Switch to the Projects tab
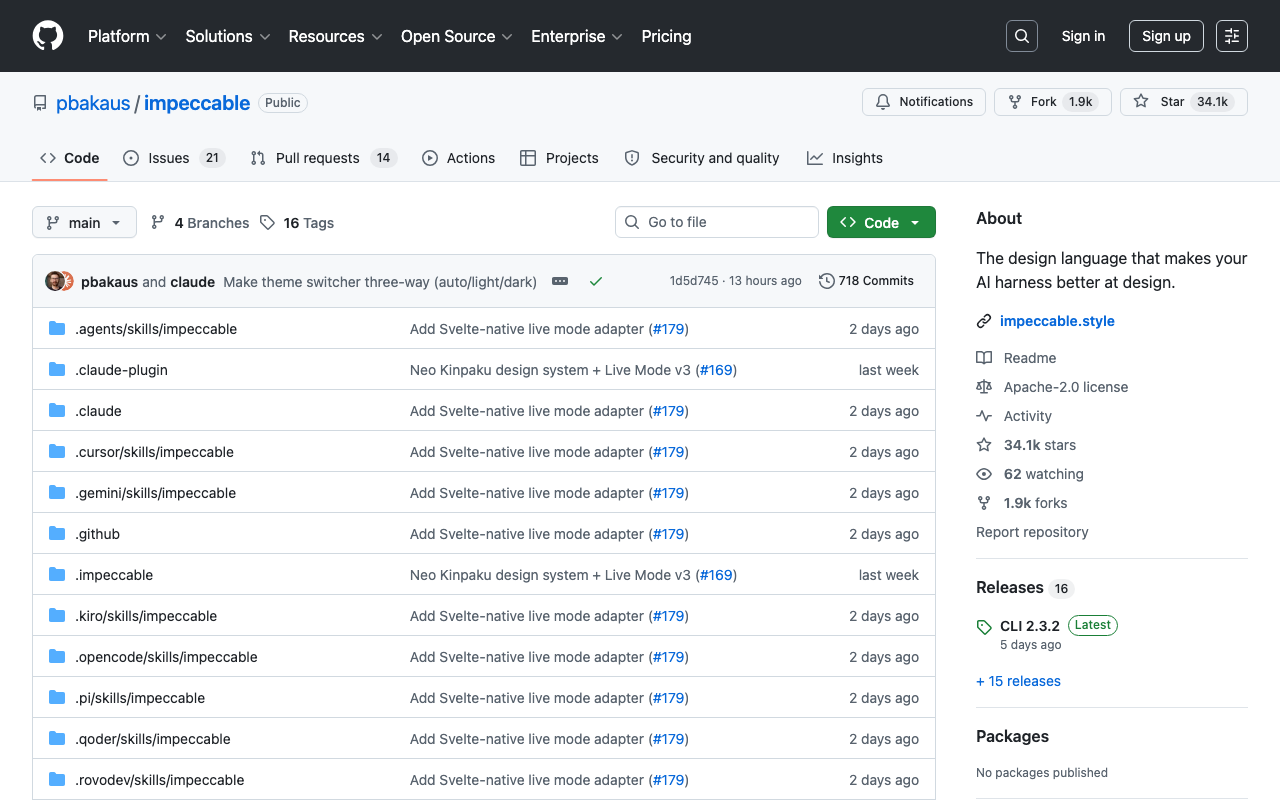1280x800 pixels. click(560, 158)
